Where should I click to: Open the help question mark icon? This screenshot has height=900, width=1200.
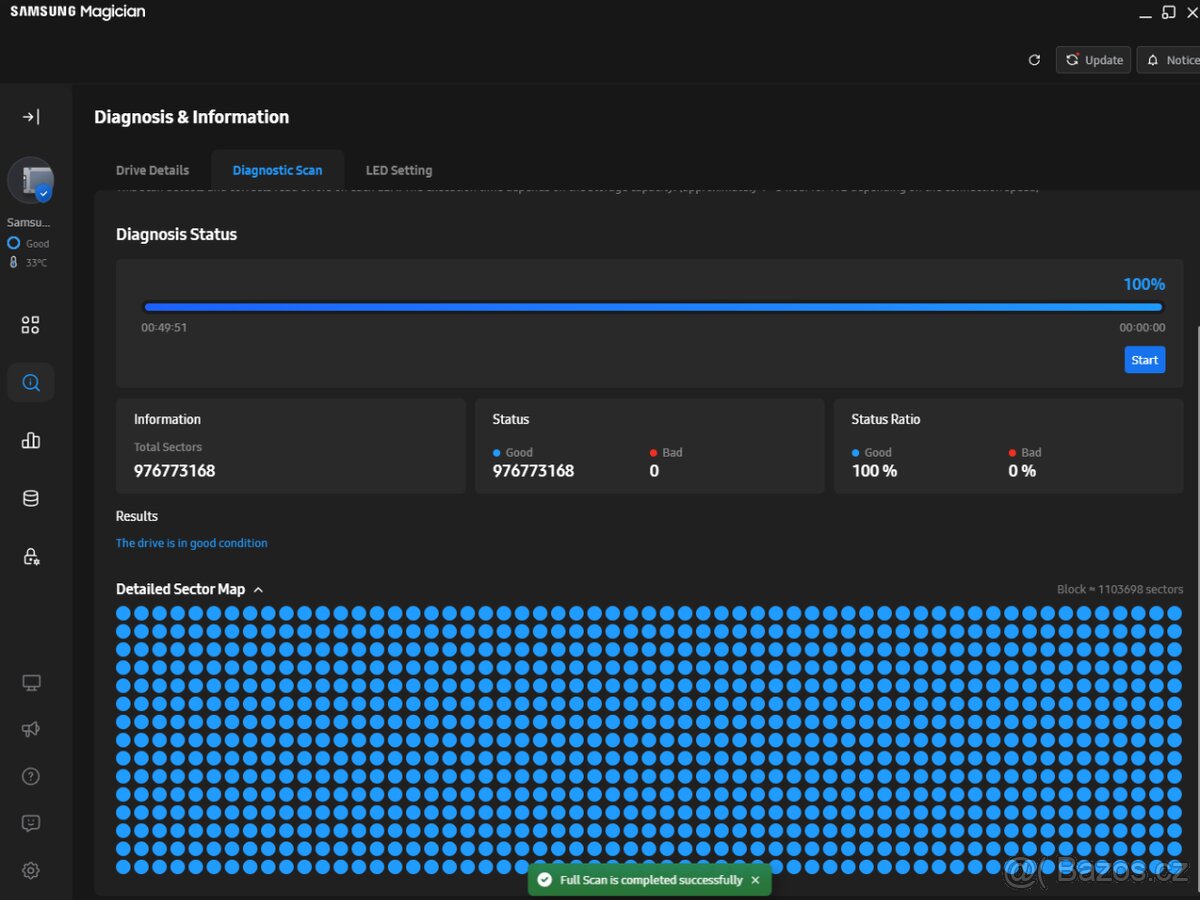click(31, 776)
